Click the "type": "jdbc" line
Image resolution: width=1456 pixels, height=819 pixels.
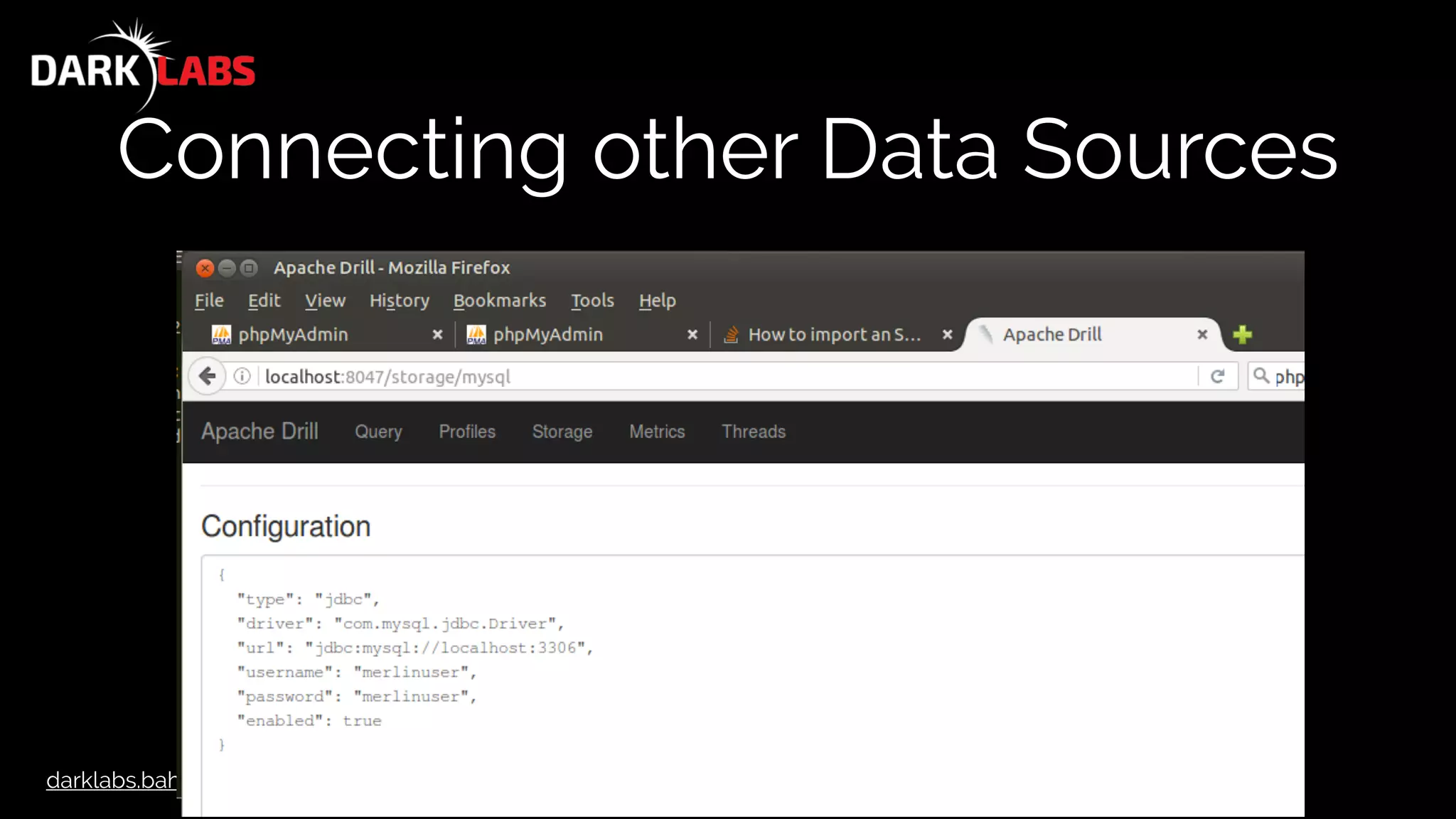pyautogui.click(x=308, y=599)
